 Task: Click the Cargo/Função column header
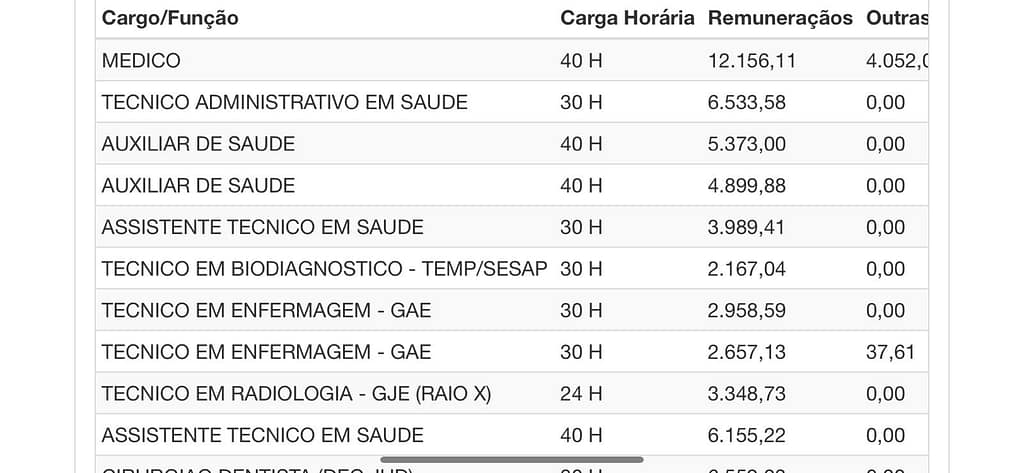tap(170, 18)
